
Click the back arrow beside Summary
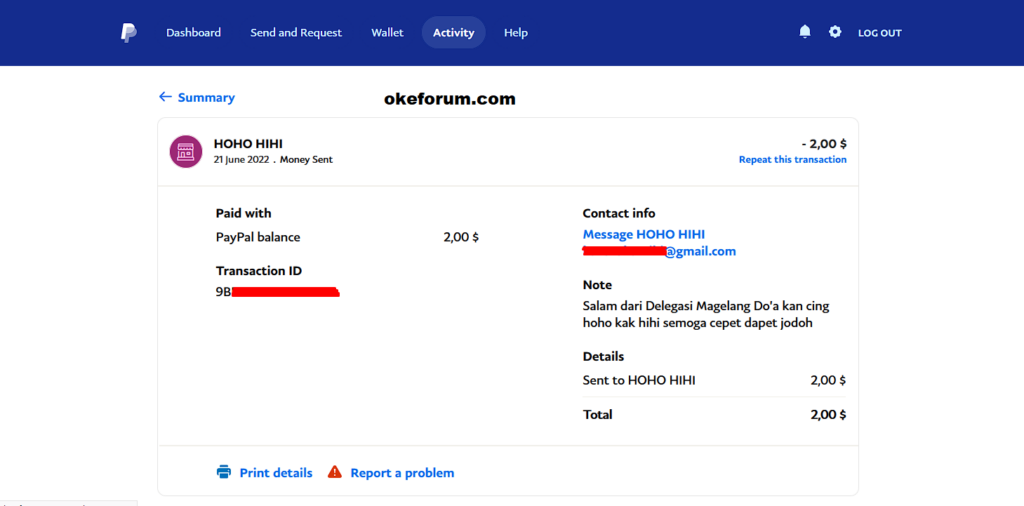coord(165,97)
